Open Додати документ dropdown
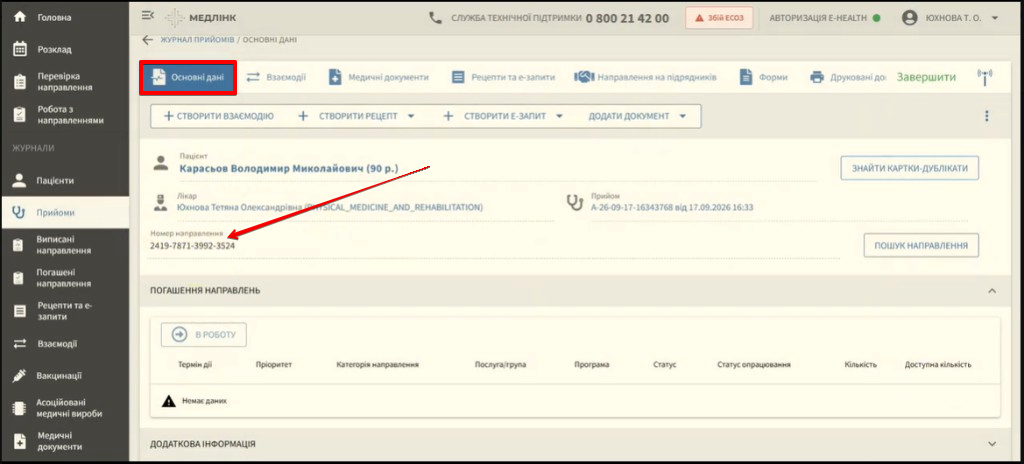 point(637,116)
